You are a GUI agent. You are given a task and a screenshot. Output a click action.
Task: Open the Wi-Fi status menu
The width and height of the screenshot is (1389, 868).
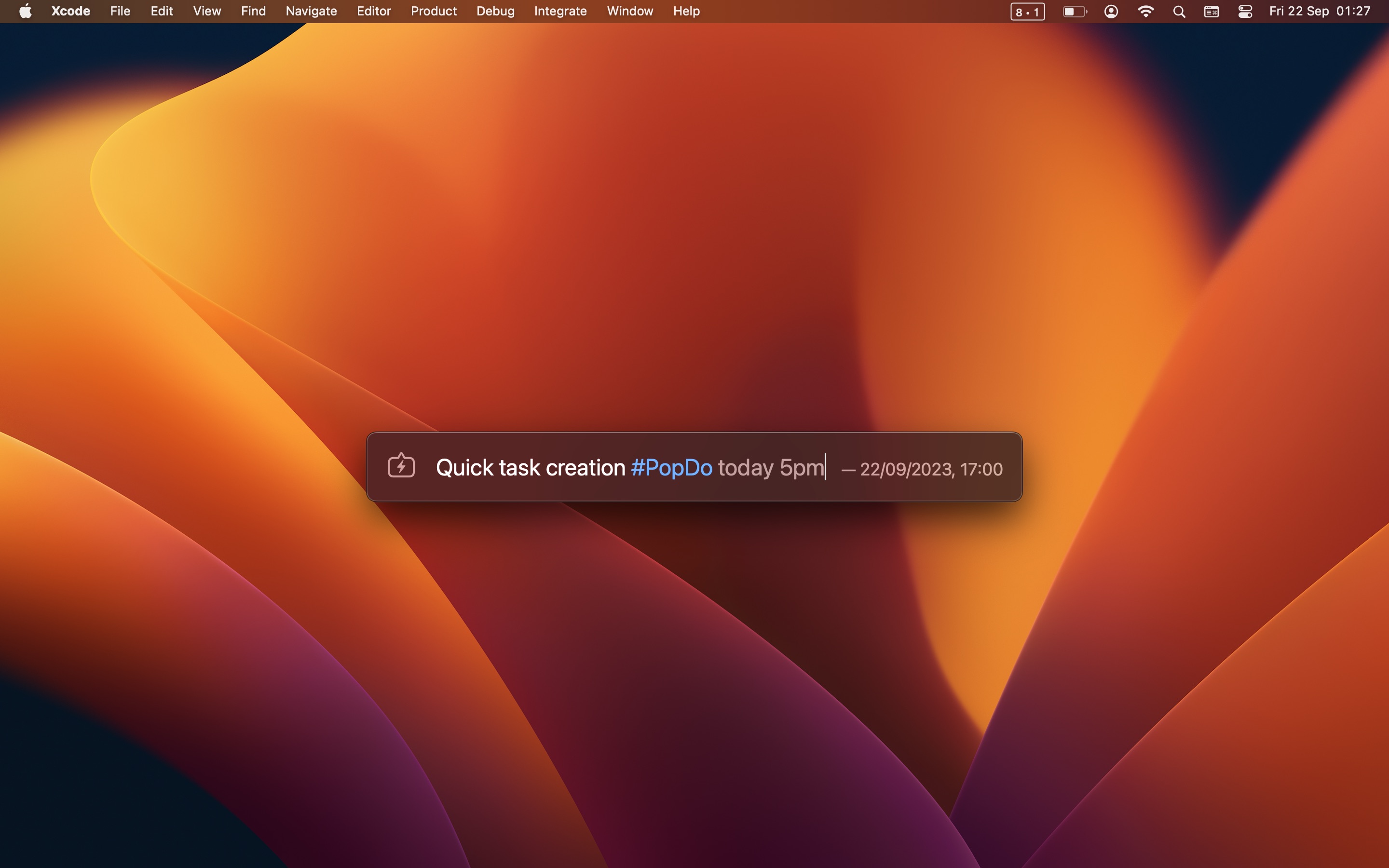coord(1145,12)
